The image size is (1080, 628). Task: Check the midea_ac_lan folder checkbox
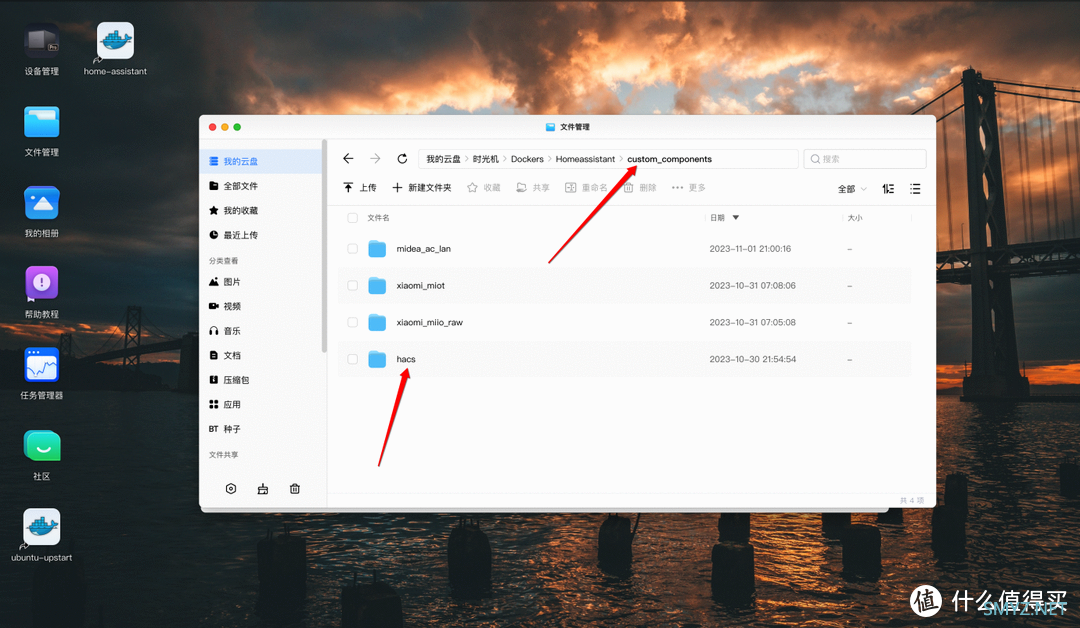352,248
